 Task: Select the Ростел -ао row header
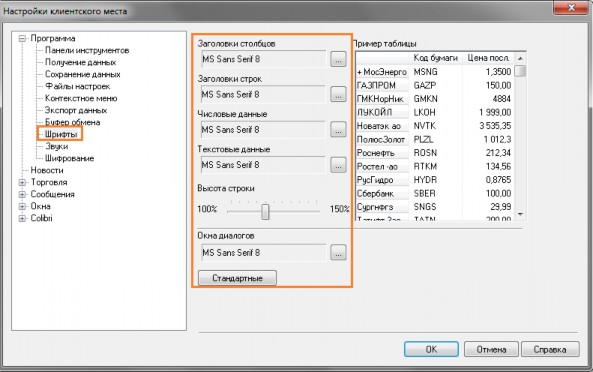point(383,167)
